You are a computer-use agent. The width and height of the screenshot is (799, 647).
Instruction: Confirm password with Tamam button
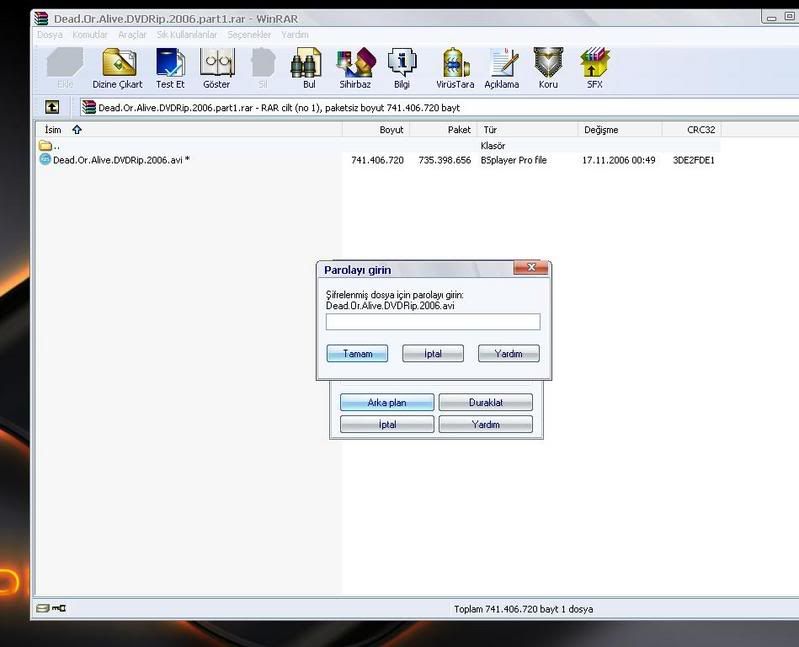tap(357, 354)
